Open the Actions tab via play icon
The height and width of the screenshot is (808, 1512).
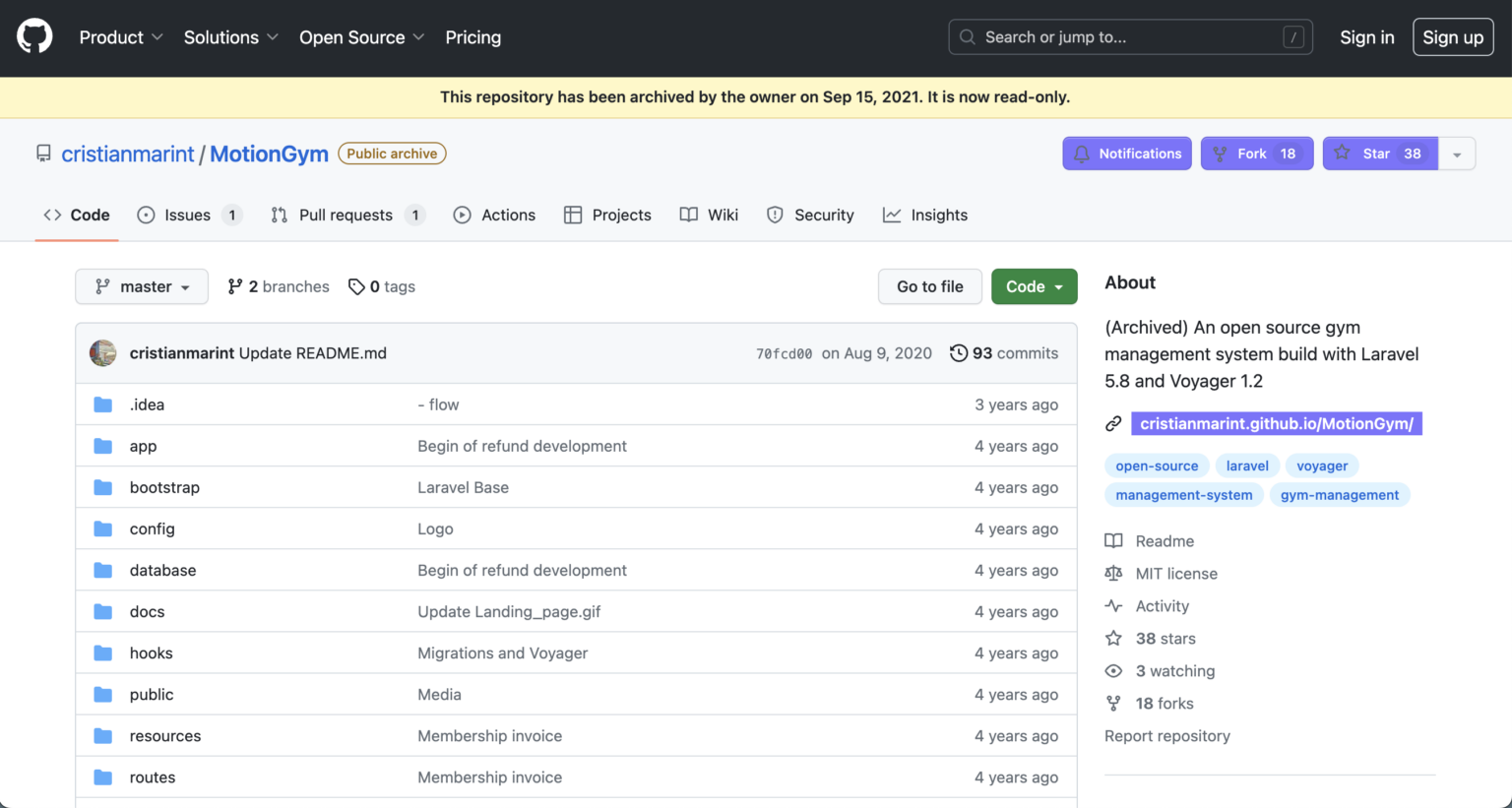tap(461, 215)
